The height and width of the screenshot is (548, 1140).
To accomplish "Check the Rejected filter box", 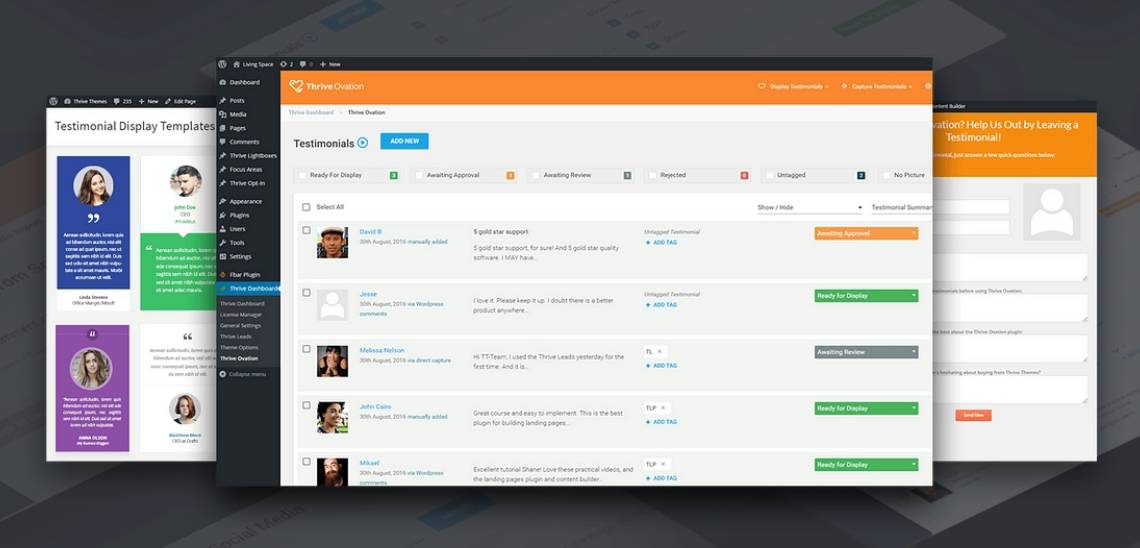I will click(x=653, y=175).
